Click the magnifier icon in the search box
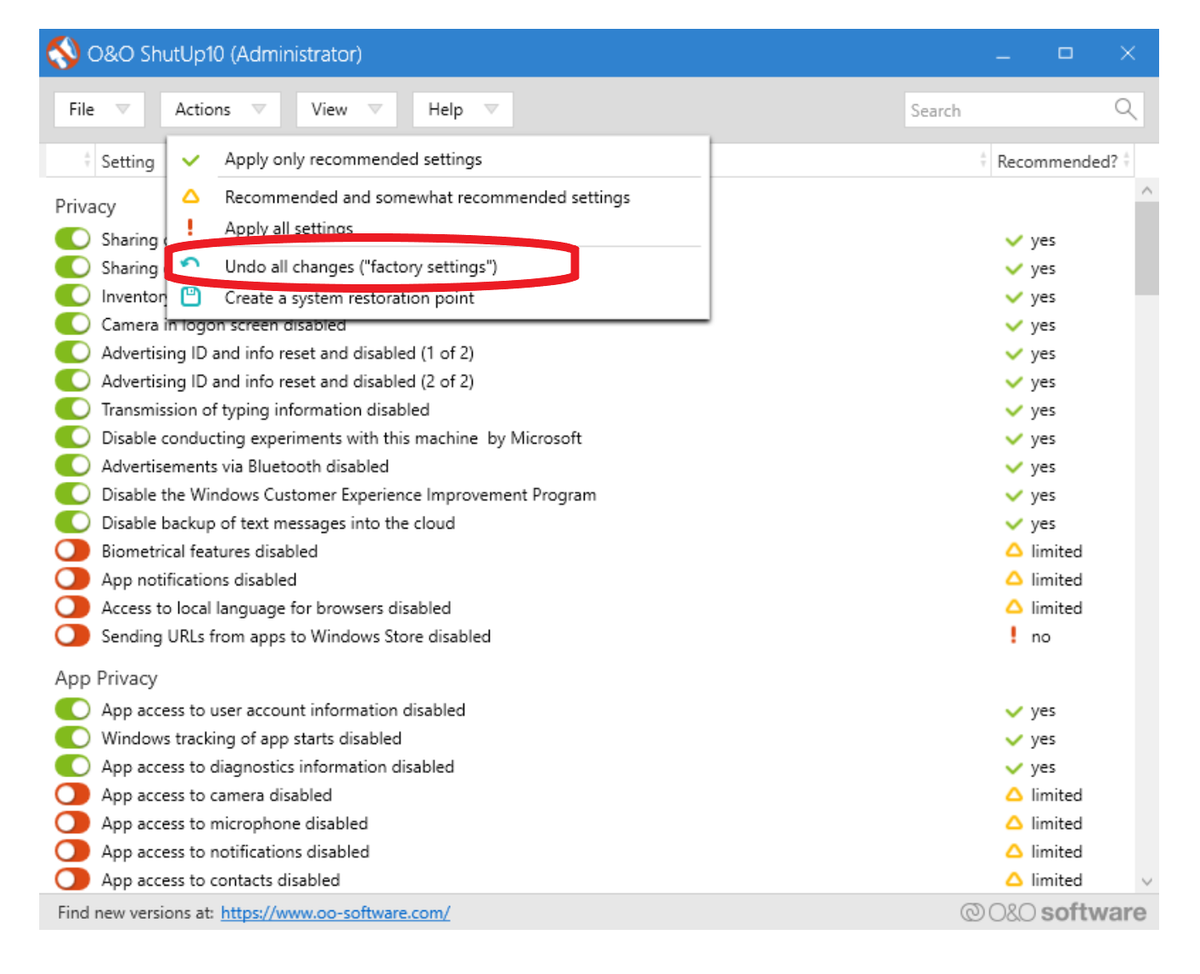The image size is (1200, 974). point(1125,110)
